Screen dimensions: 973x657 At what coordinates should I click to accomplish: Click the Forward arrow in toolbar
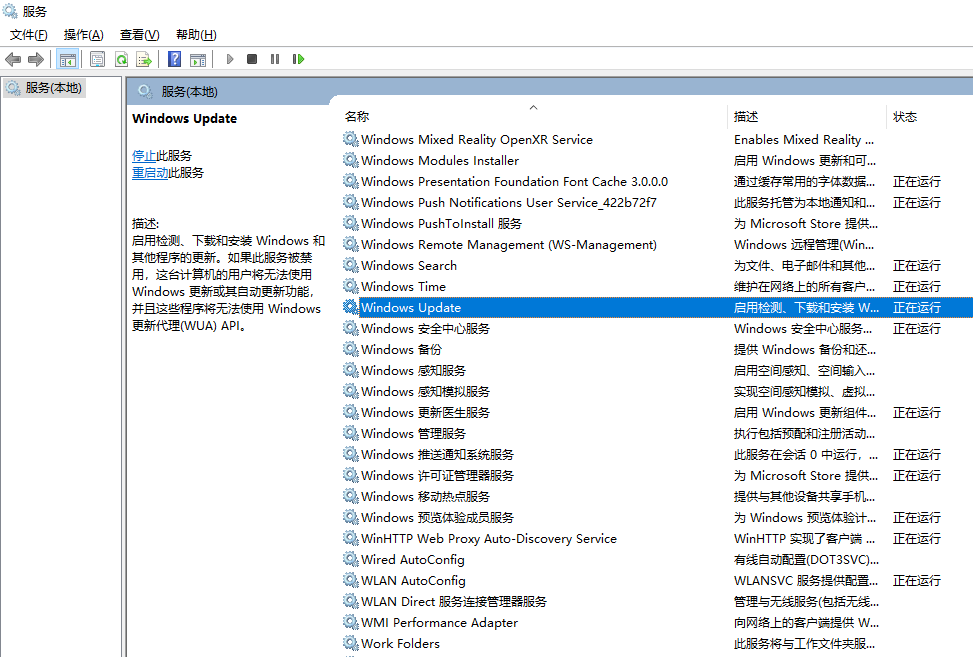click(36, 60)
